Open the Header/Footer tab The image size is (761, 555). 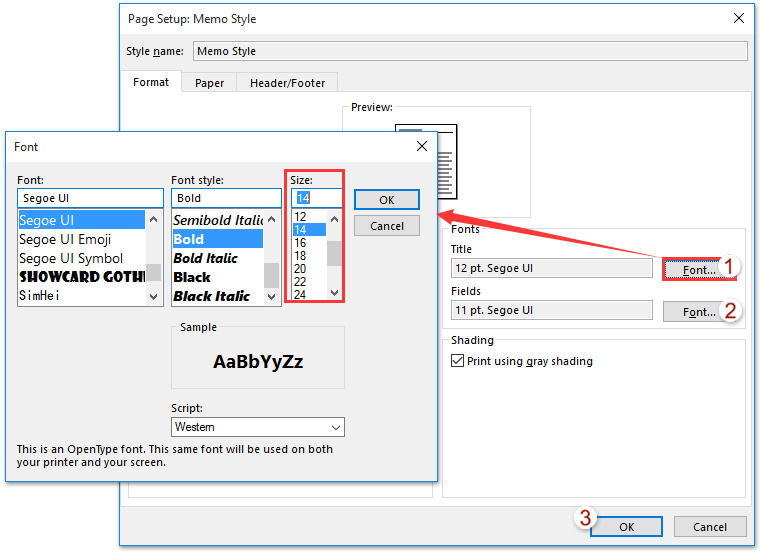tap(287, 83)
